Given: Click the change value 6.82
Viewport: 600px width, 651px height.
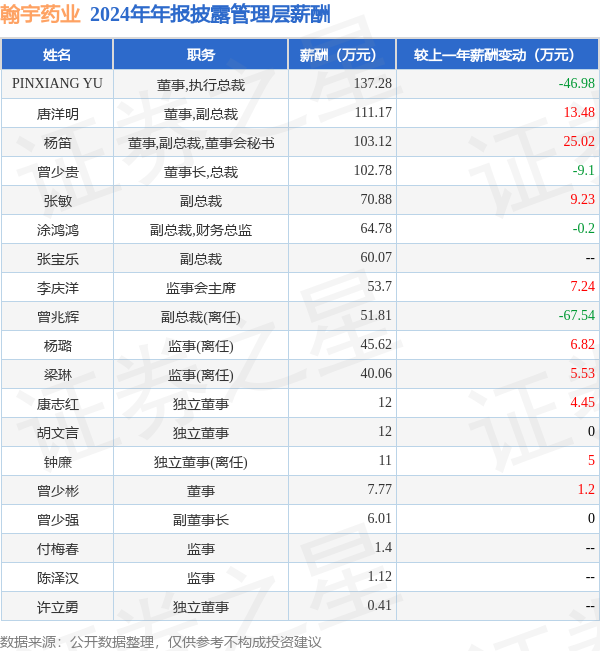Looking at the screenshot, I should tap(582, 344).
